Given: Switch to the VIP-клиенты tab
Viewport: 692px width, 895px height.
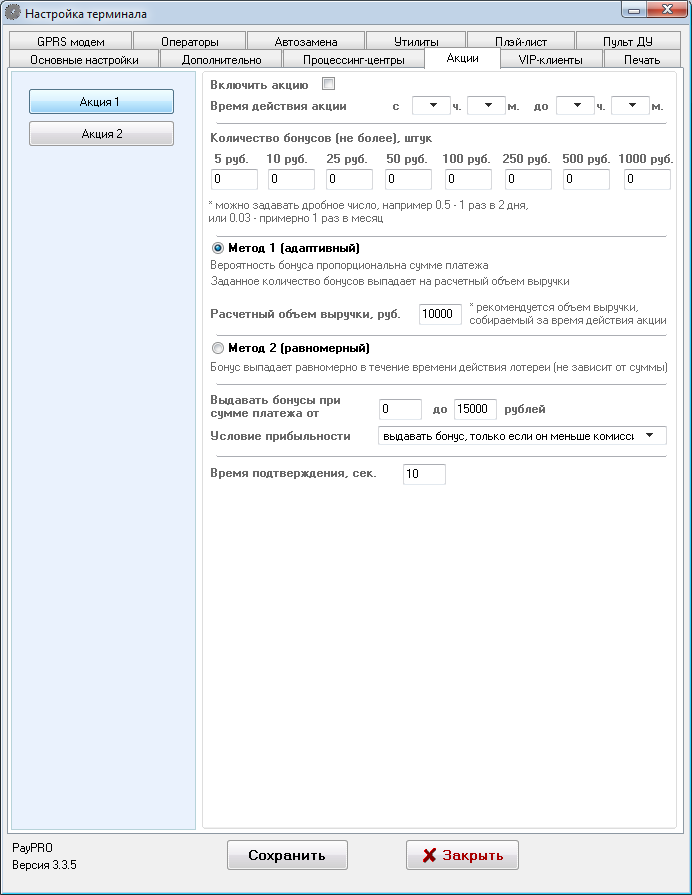Looking at the screenshot, I should click(552, 60).
